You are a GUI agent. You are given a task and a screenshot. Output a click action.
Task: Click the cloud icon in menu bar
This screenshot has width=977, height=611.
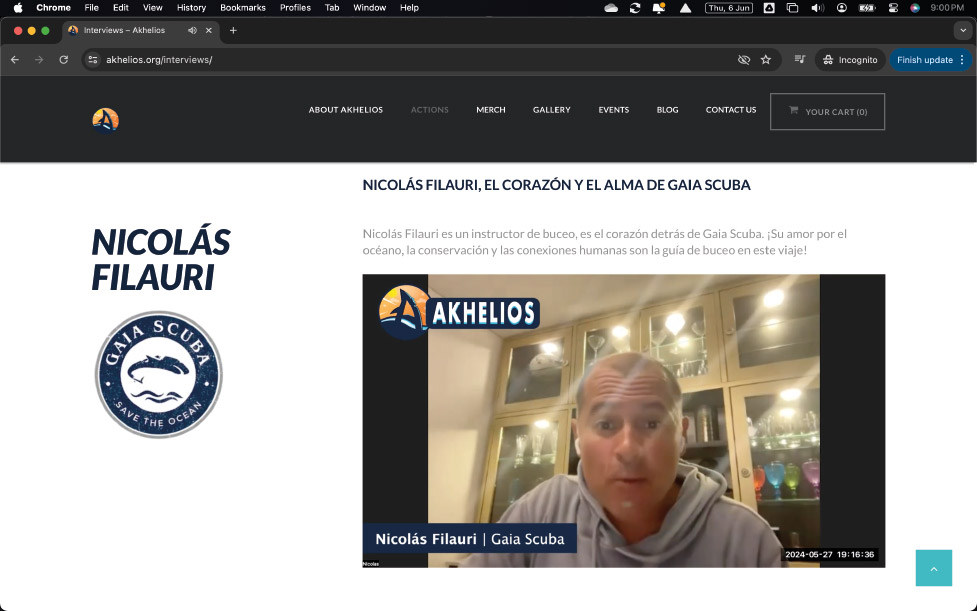click(611, 8)
